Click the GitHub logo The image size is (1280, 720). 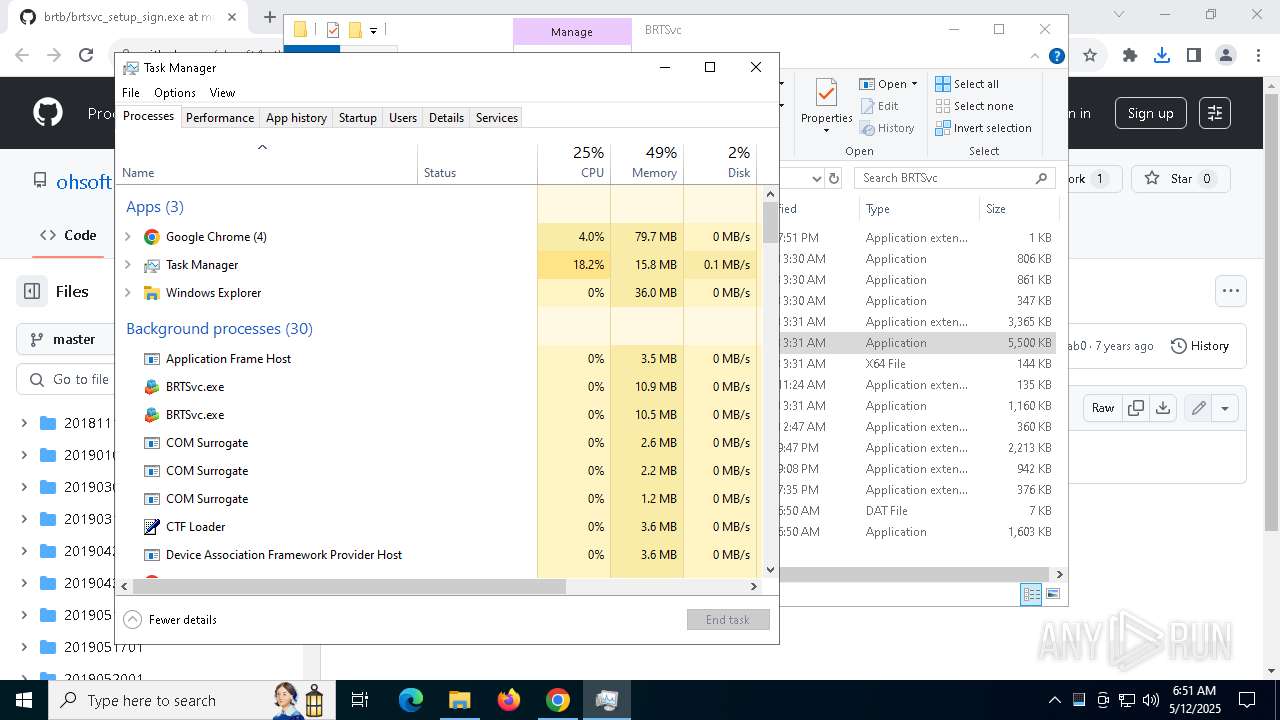[x=48, y=113]
